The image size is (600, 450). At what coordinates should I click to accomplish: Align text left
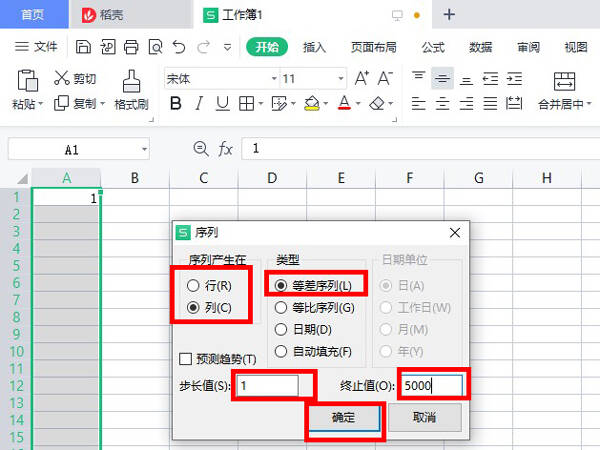click(419, 103)
